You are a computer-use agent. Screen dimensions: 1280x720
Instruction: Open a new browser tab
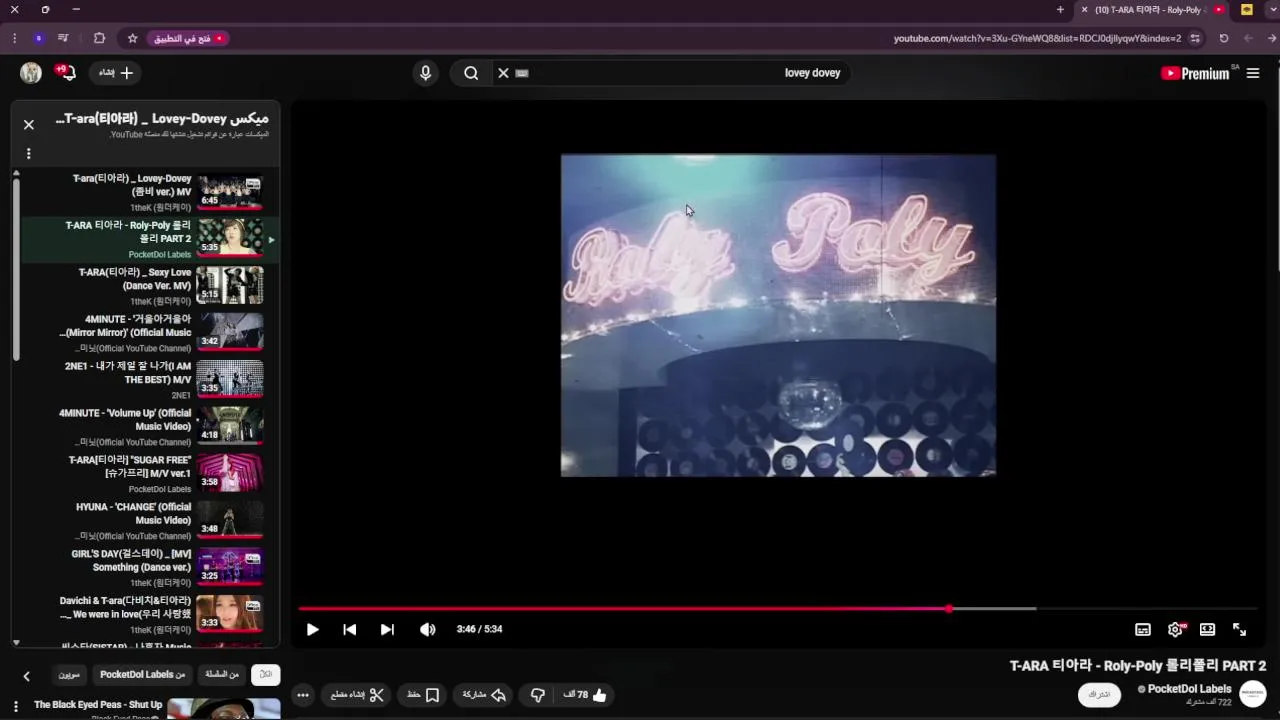point(1060,10)
